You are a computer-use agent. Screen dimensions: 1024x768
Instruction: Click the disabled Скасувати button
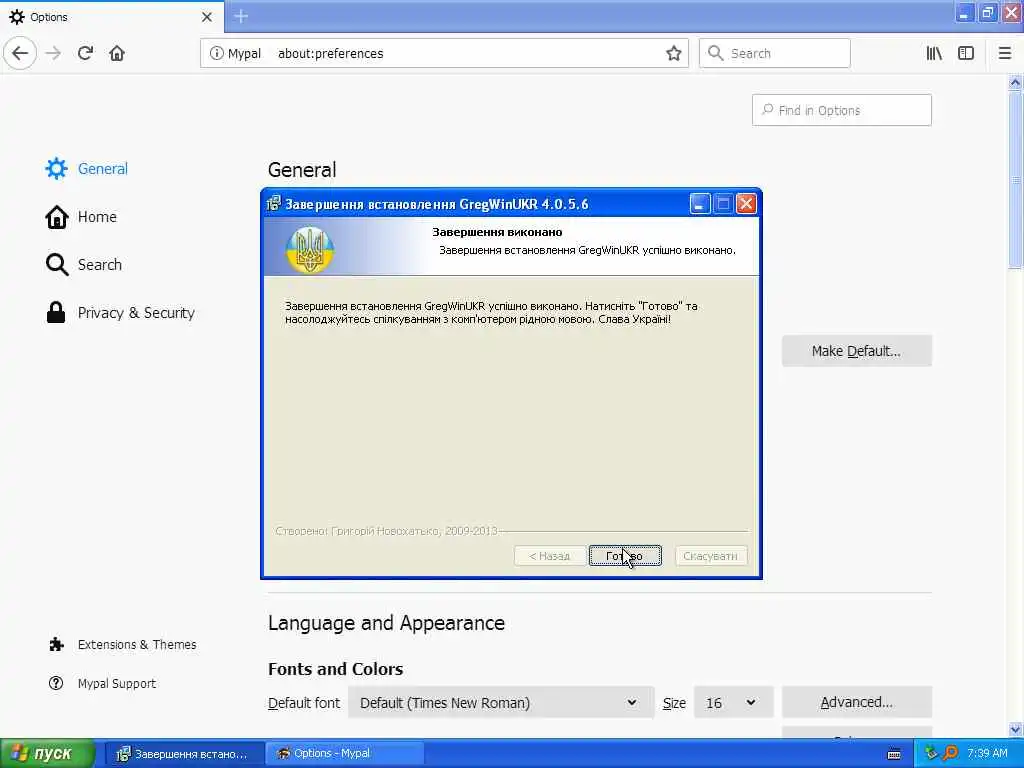(711, 556)
